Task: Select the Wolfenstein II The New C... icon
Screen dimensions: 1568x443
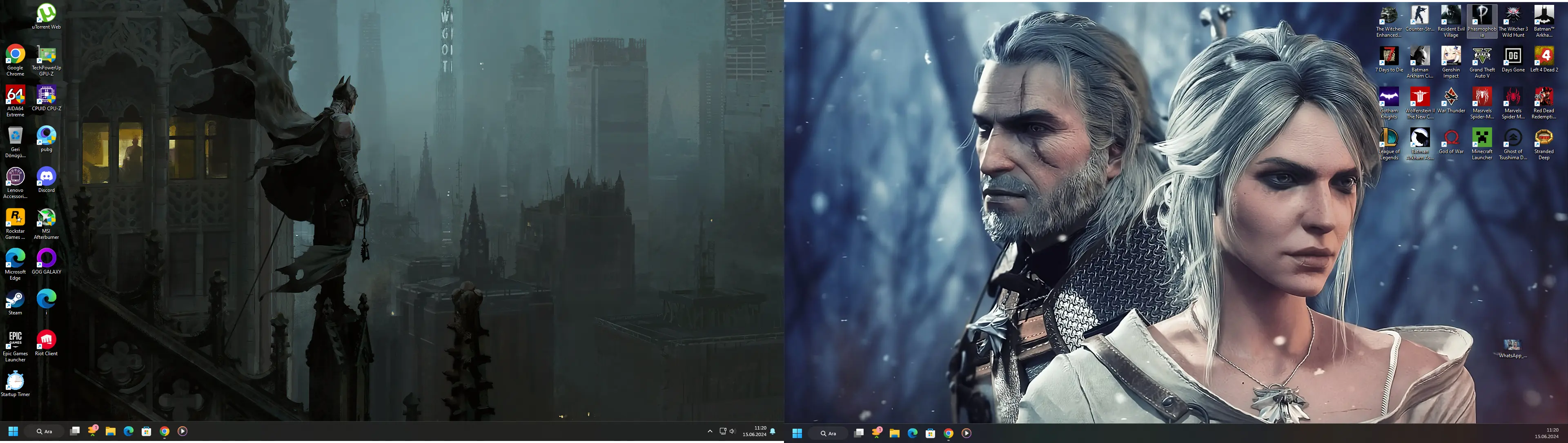Action: coord(1420,103)
